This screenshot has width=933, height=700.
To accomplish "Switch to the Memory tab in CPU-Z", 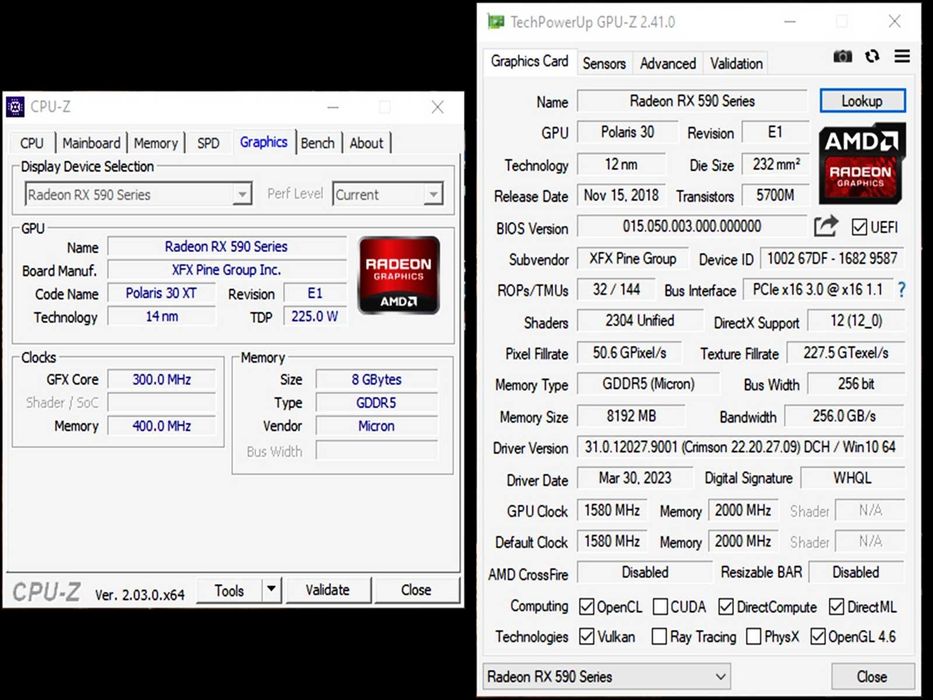I will pyautogui.click(x=156, y=143).
